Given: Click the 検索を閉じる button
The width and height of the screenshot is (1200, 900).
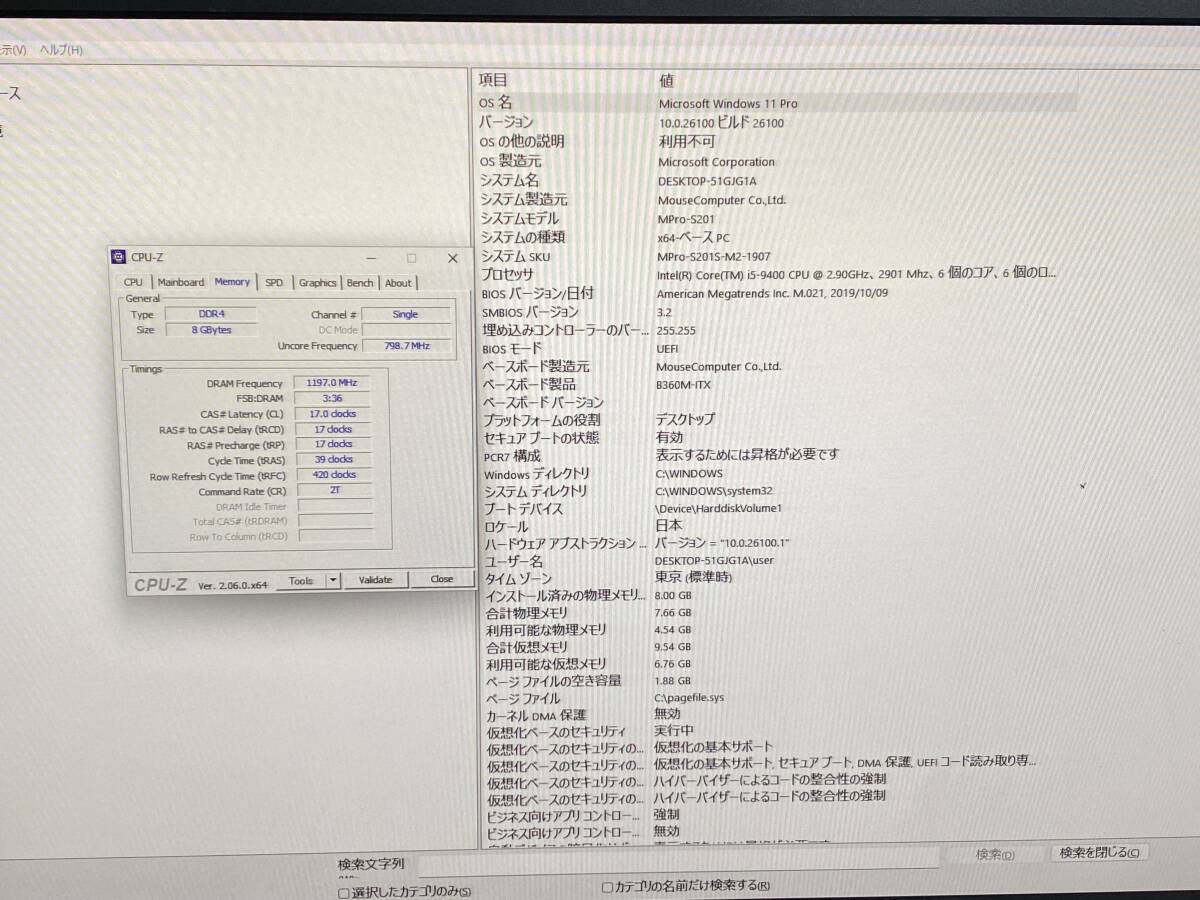Looking at the screenshot, I should coord(1099,853).
